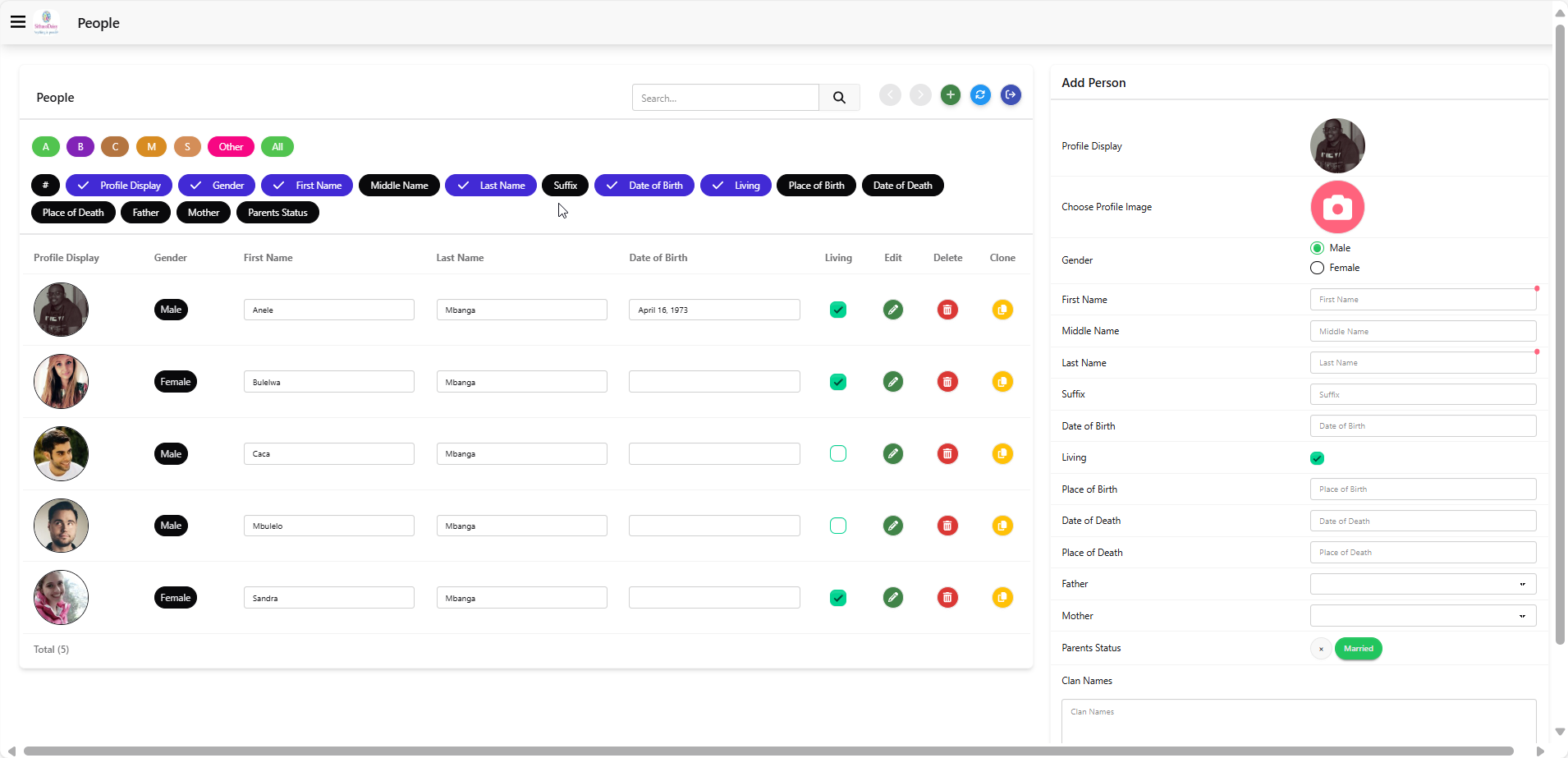Untick Living checkbox for Anele
Image resolution: width=1568 pixels, height=758 pixels.
coord(838,310)
